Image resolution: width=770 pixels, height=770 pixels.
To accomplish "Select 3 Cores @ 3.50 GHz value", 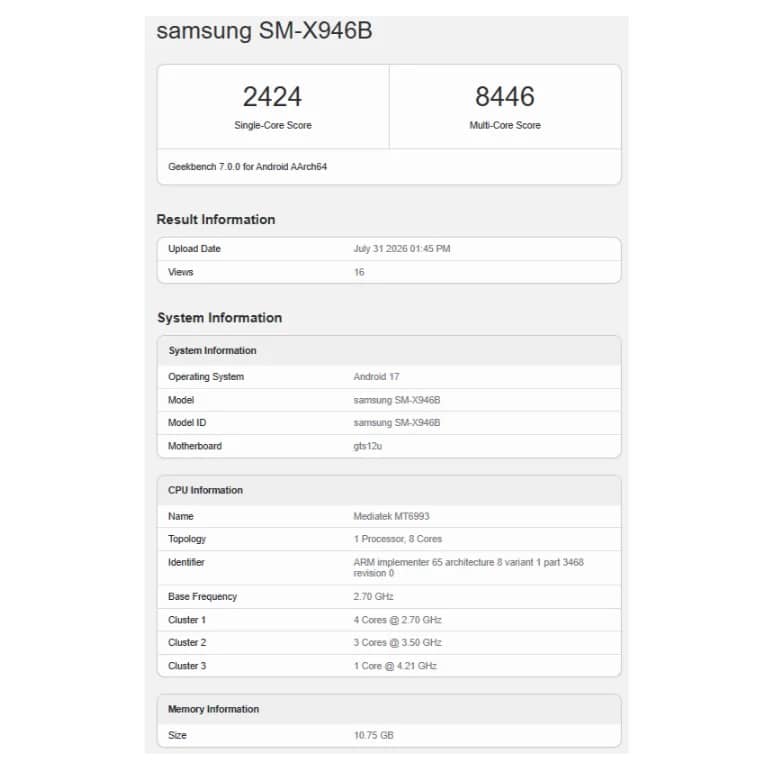I will tap(398, 642).
